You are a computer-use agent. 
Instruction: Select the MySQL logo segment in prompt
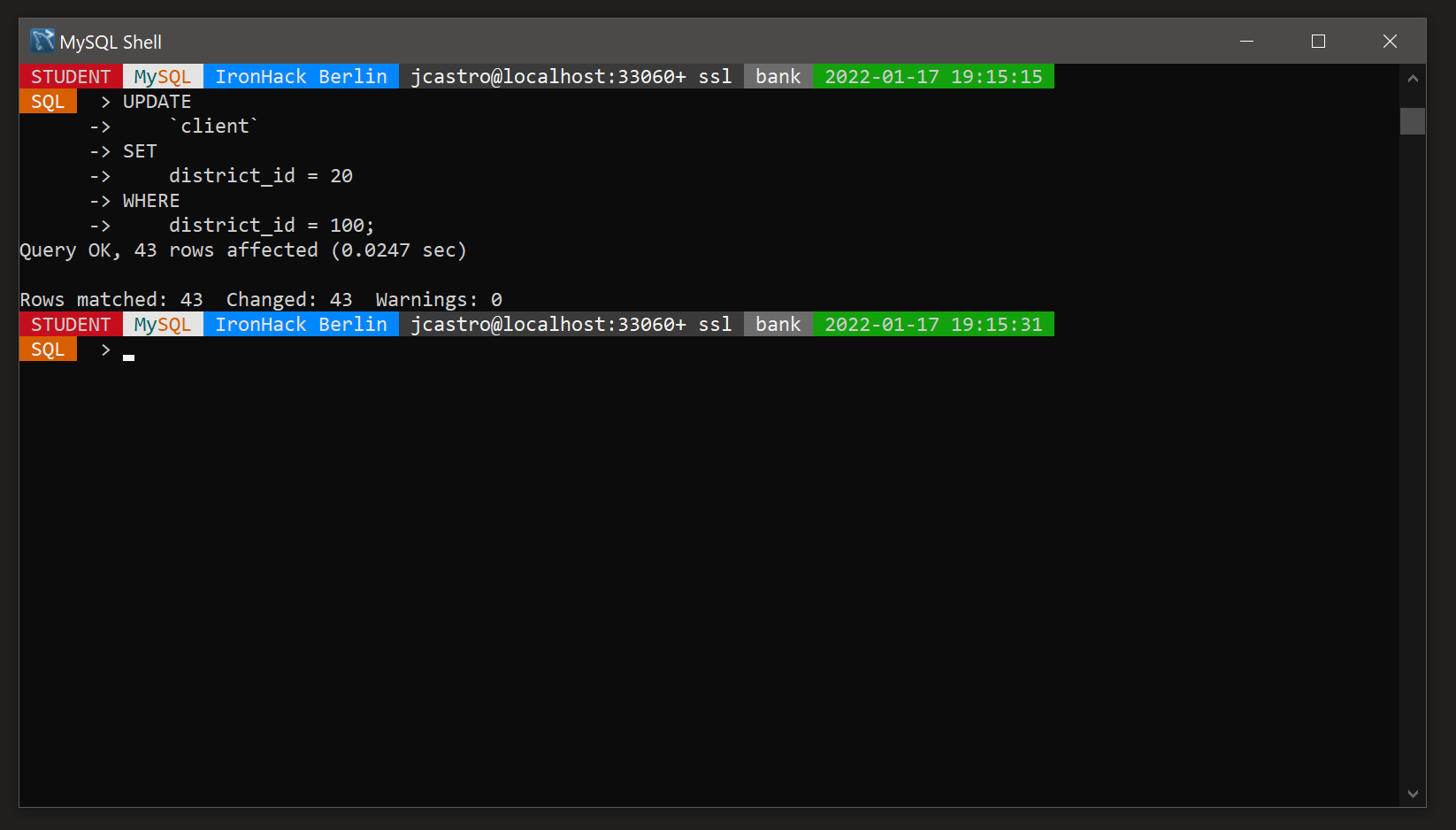click(x=162, y=76)
